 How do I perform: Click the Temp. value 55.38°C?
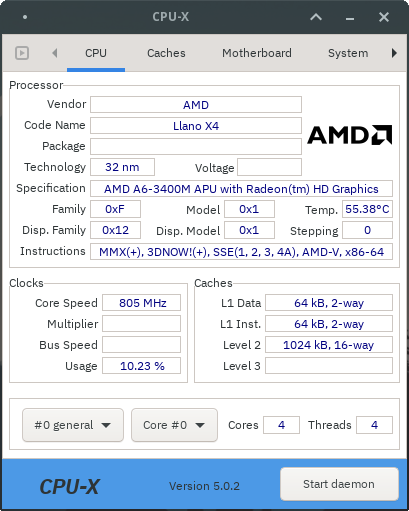click(367, 209)
